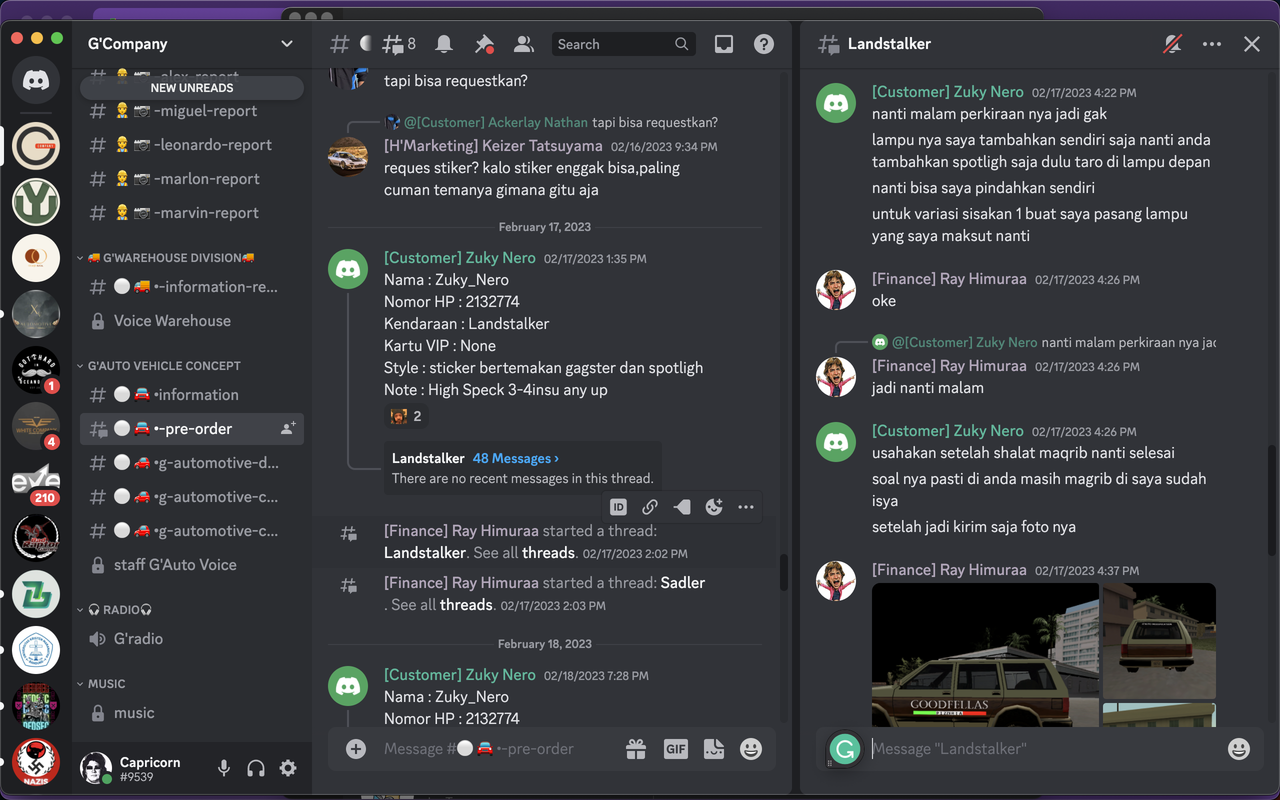Screen dimensions: 1280x800
Task: Click the Landstalker thread message field
Action: point(1045,749)
